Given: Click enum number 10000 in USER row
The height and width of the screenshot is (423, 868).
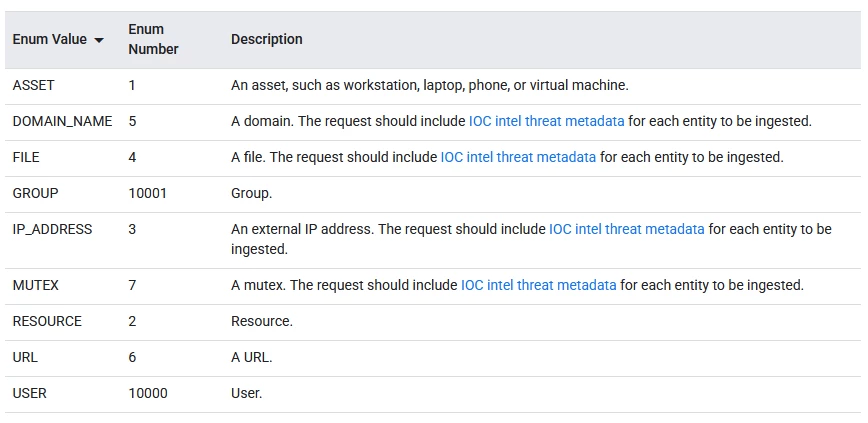Looking at the screenshot, I should pos(148,394).
